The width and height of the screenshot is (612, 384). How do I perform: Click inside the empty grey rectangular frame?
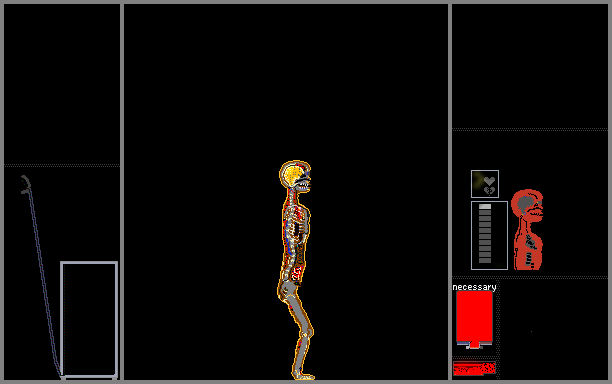coord(89,320)
